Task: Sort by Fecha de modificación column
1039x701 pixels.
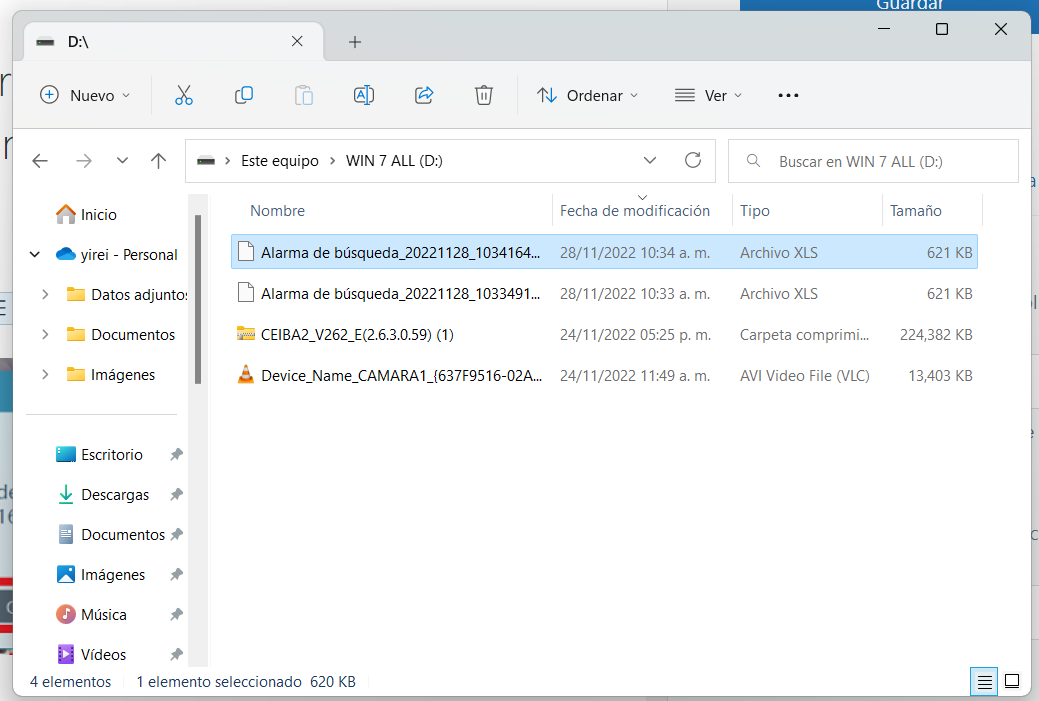Action: [x=634, y=211]
